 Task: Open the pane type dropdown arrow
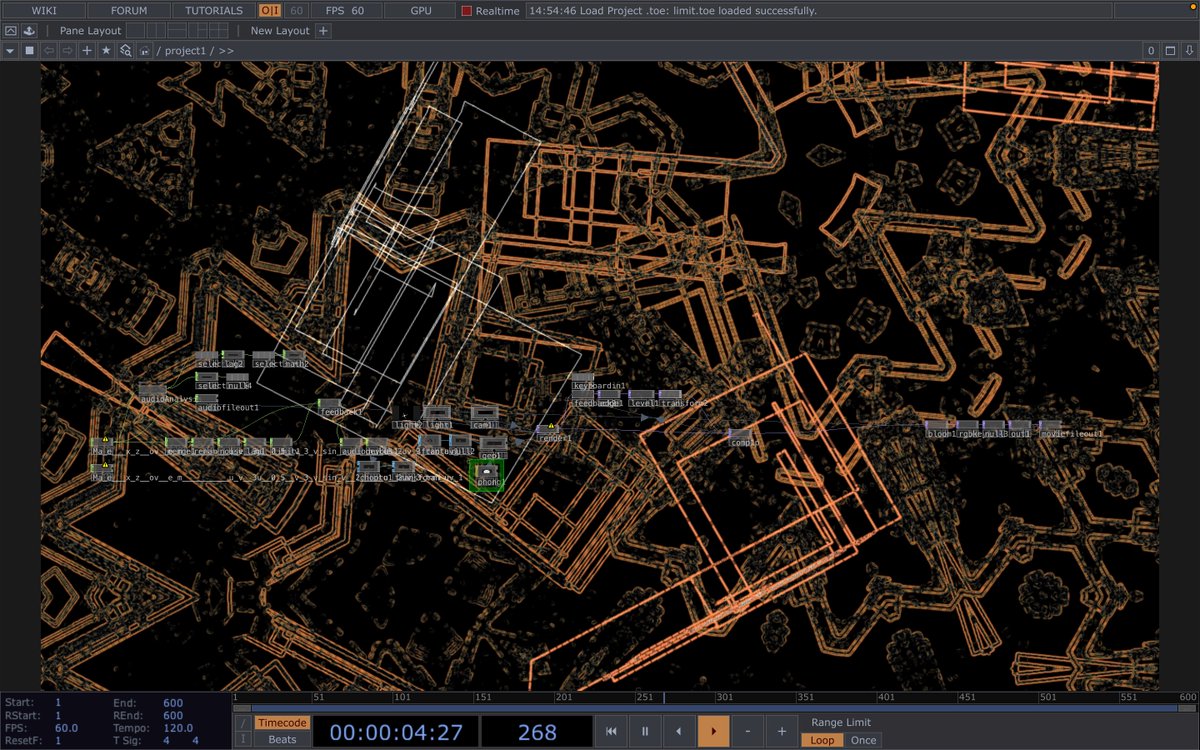[10, 50]
